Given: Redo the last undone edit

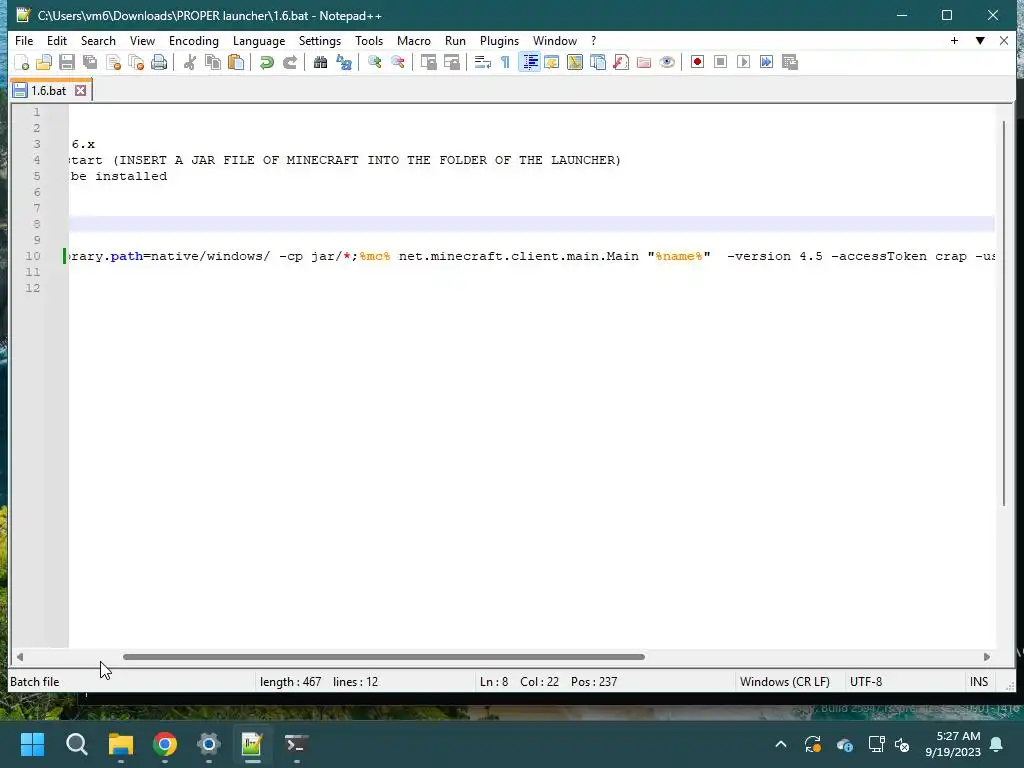Looking at the screenshot, I should click(x=290, y=62).
